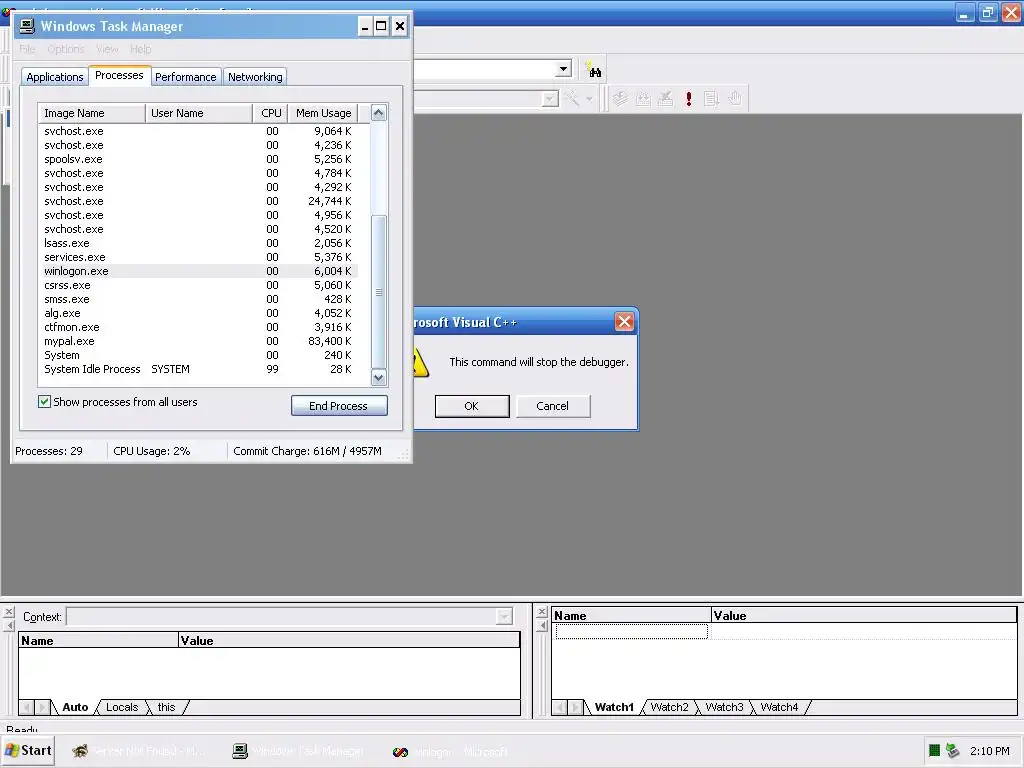Sort processes by Image Name column

click(x=91, y=113)
